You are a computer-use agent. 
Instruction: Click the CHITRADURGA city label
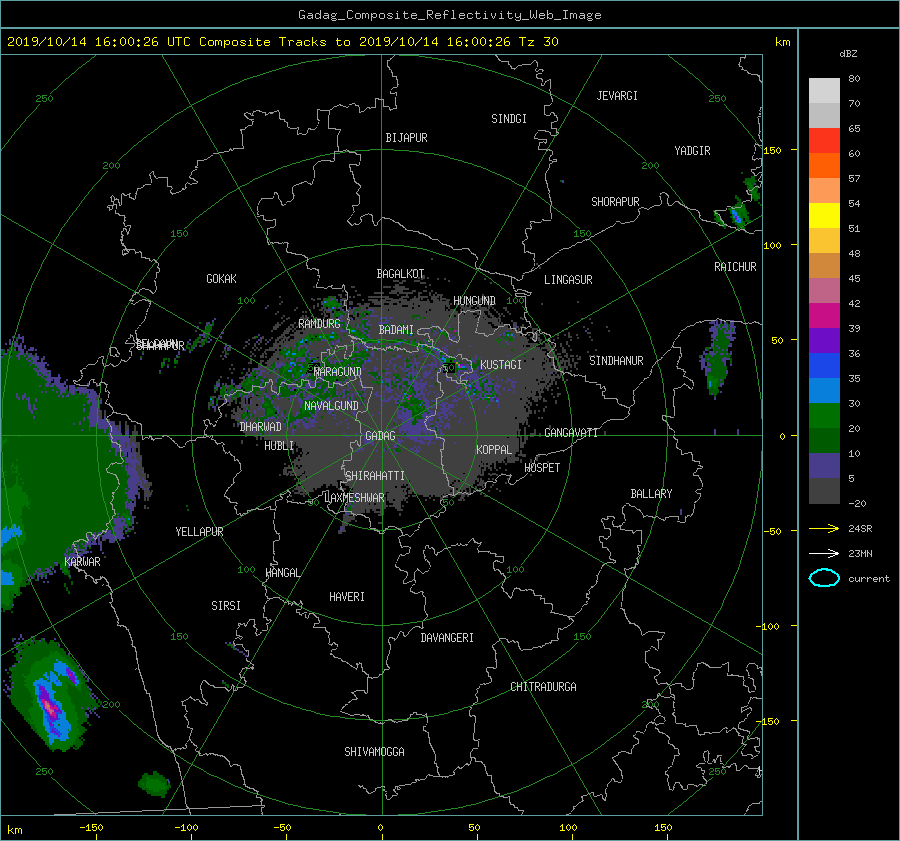point(543,687)
